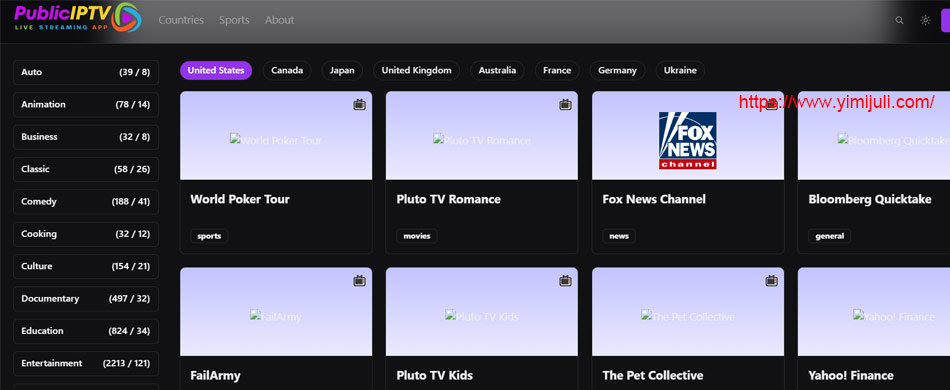
Task: Open the Cooking category
Action: point(85,234)
